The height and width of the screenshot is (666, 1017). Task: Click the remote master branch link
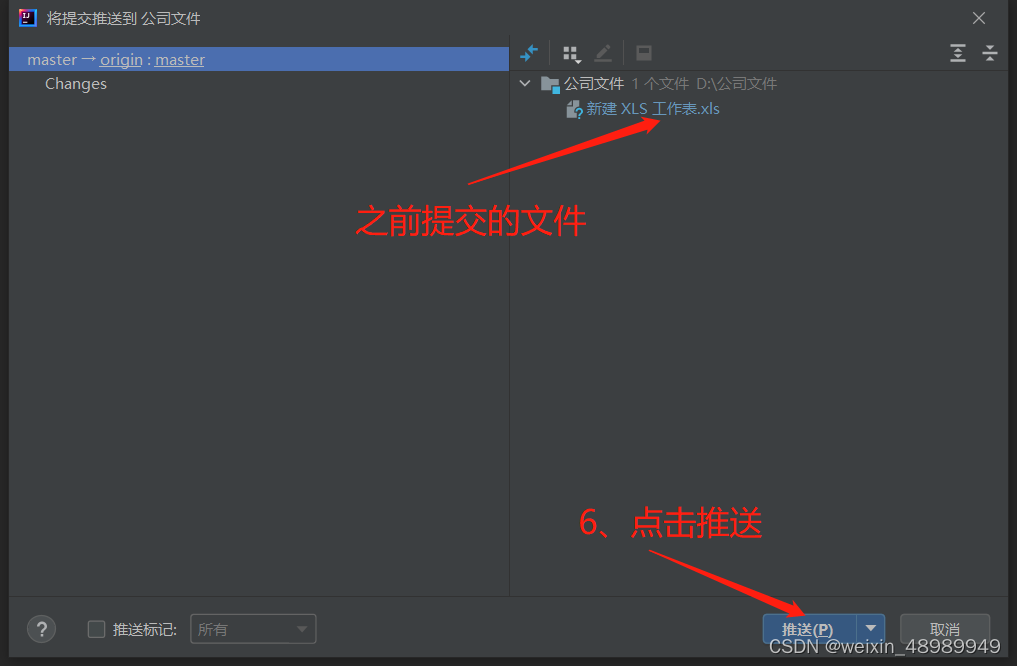click(180, 60)
